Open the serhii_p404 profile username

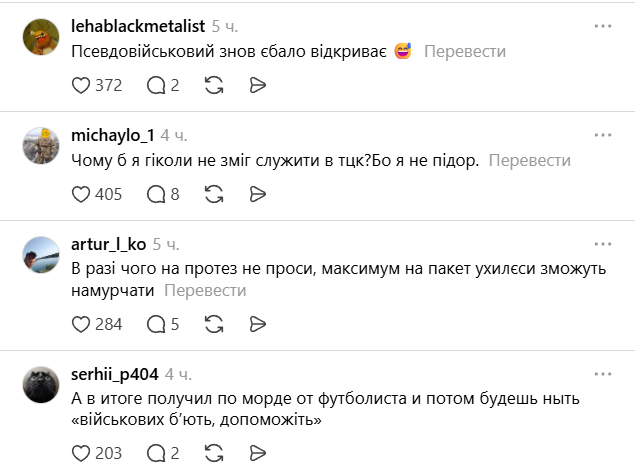[x=115, y=374]
